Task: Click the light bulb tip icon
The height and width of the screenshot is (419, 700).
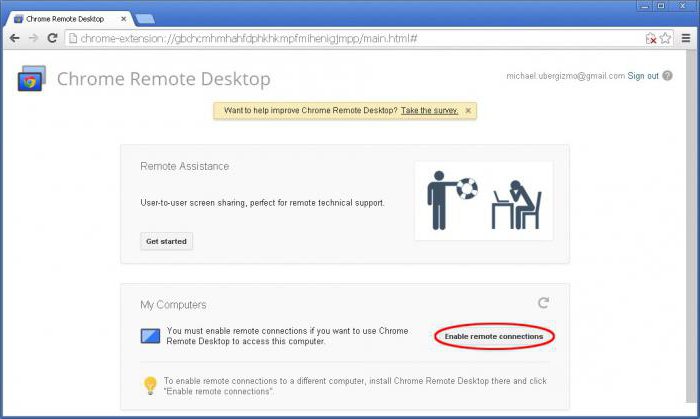Action: pos(150,386)
